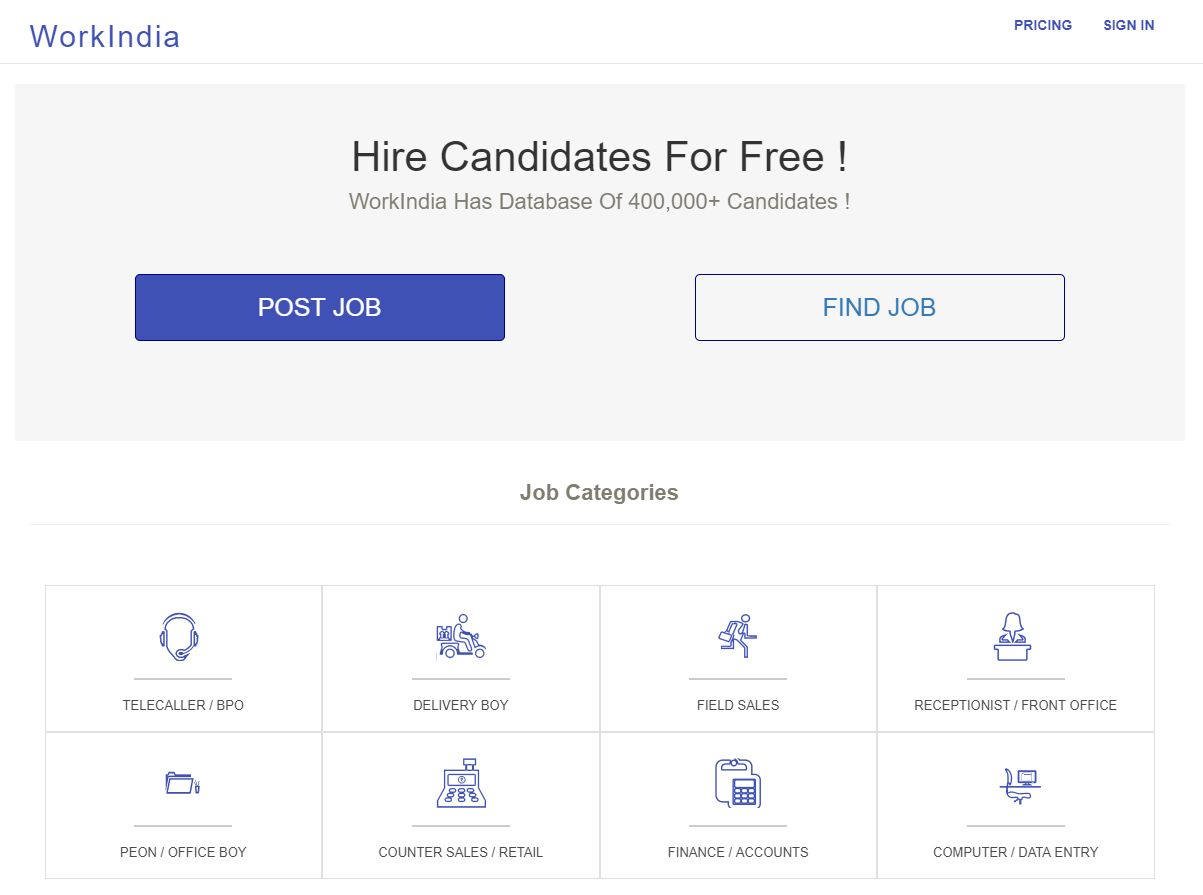Click the FIND JOB button
This screenshot has width=1203, height=895.
[879, 307]
